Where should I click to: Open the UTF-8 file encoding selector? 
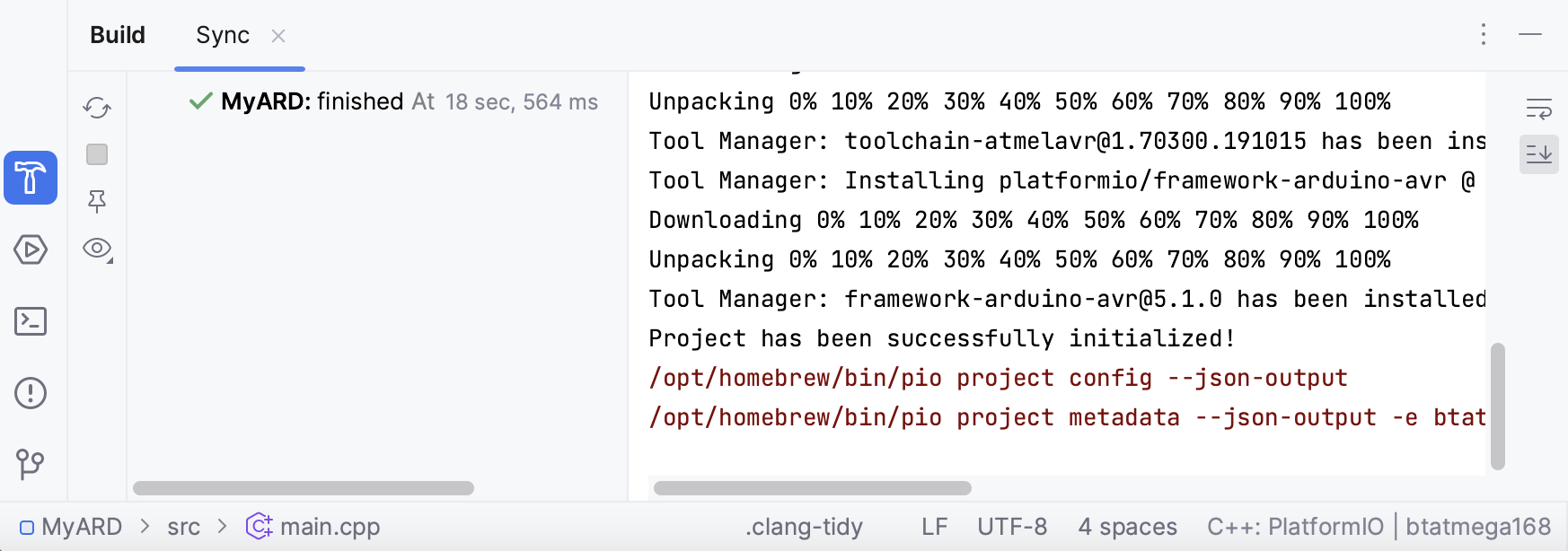coord(1012,527)
